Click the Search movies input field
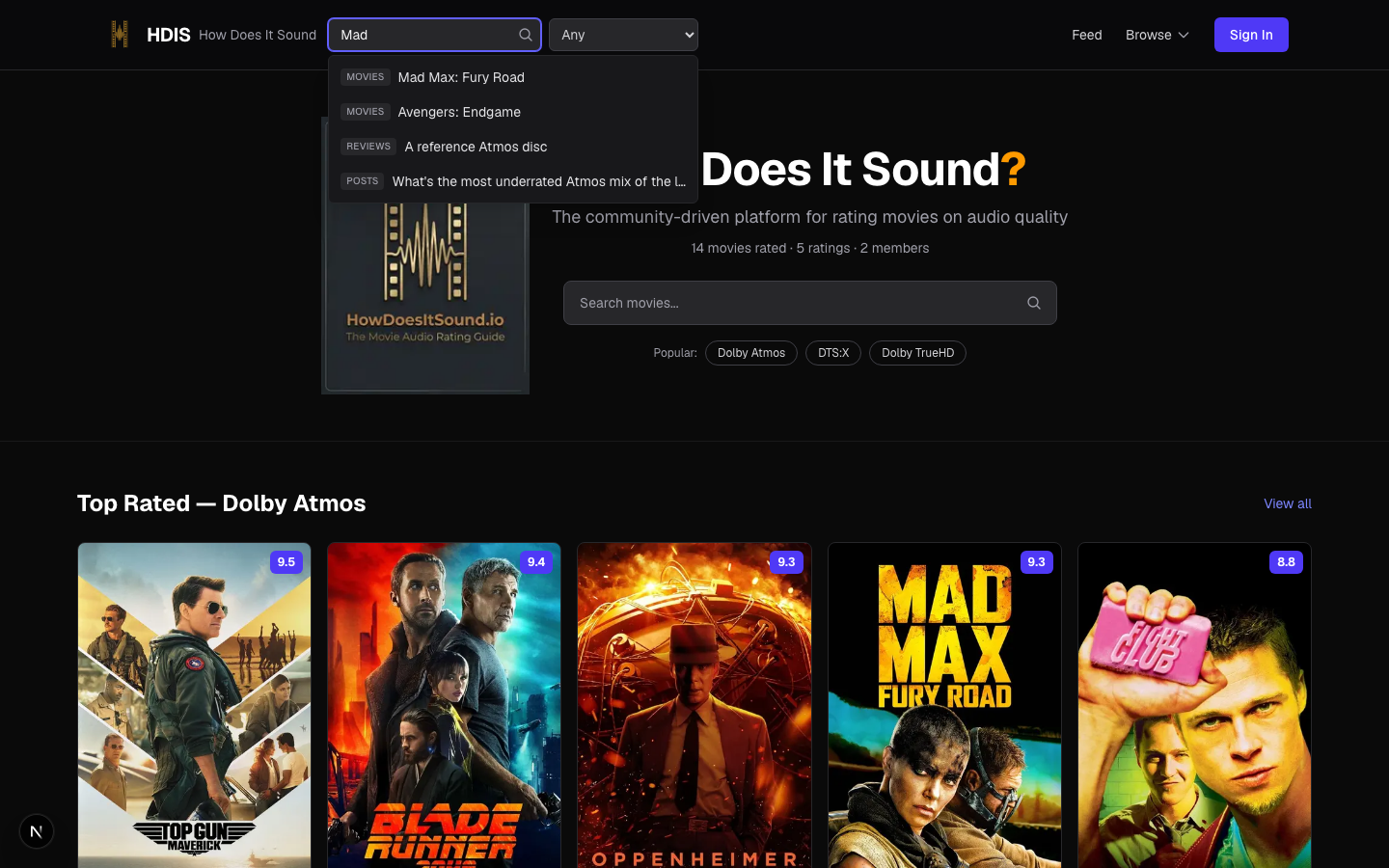 pos(810,303)
